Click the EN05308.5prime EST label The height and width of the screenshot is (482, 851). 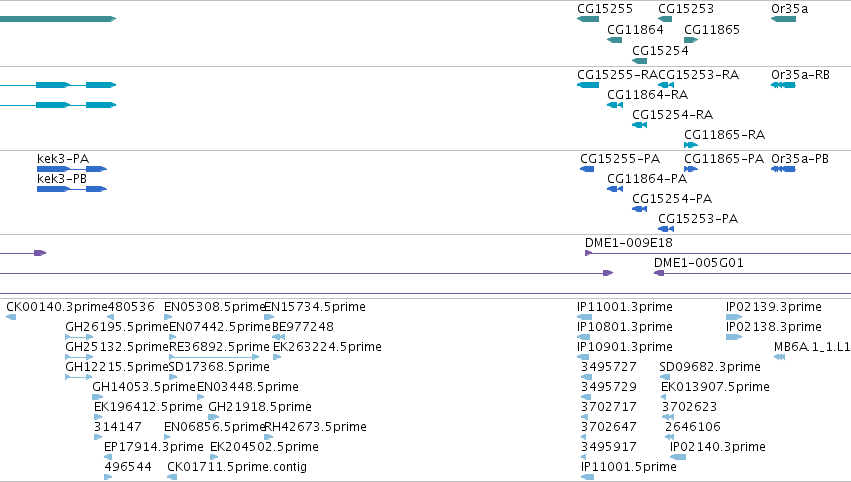point(214,307)
